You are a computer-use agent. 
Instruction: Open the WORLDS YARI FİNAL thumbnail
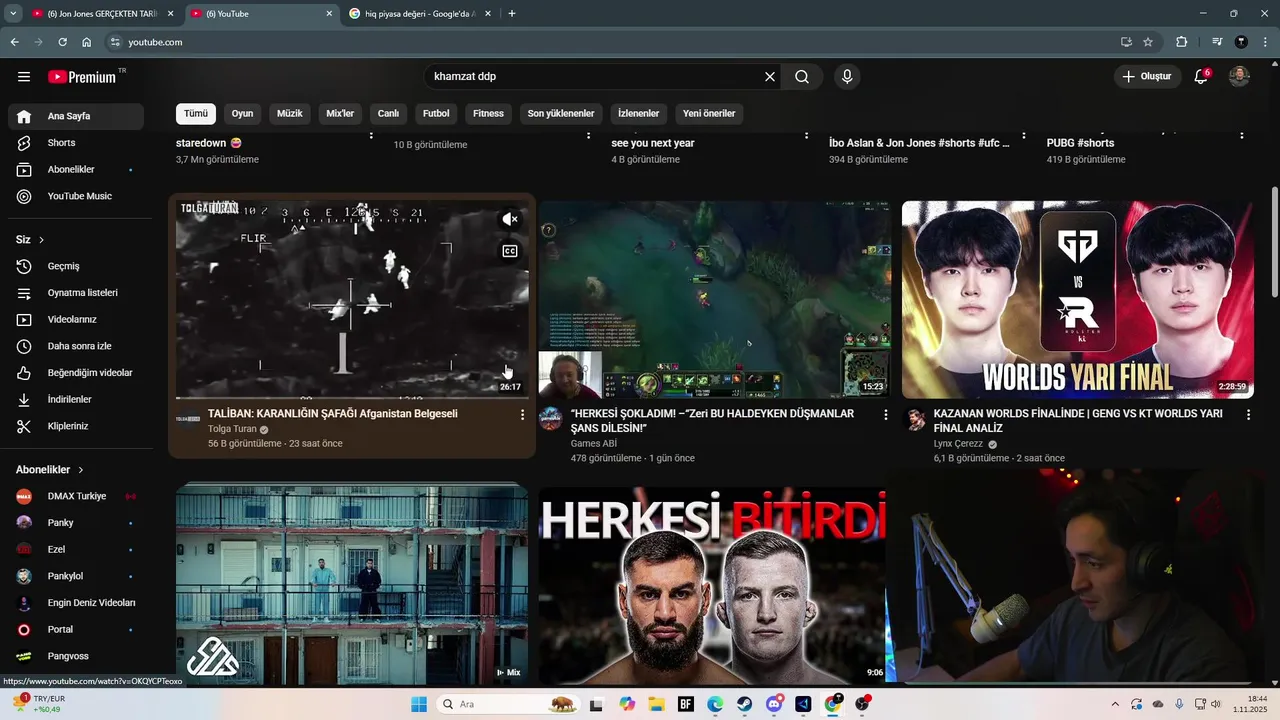click(1078, 299)
